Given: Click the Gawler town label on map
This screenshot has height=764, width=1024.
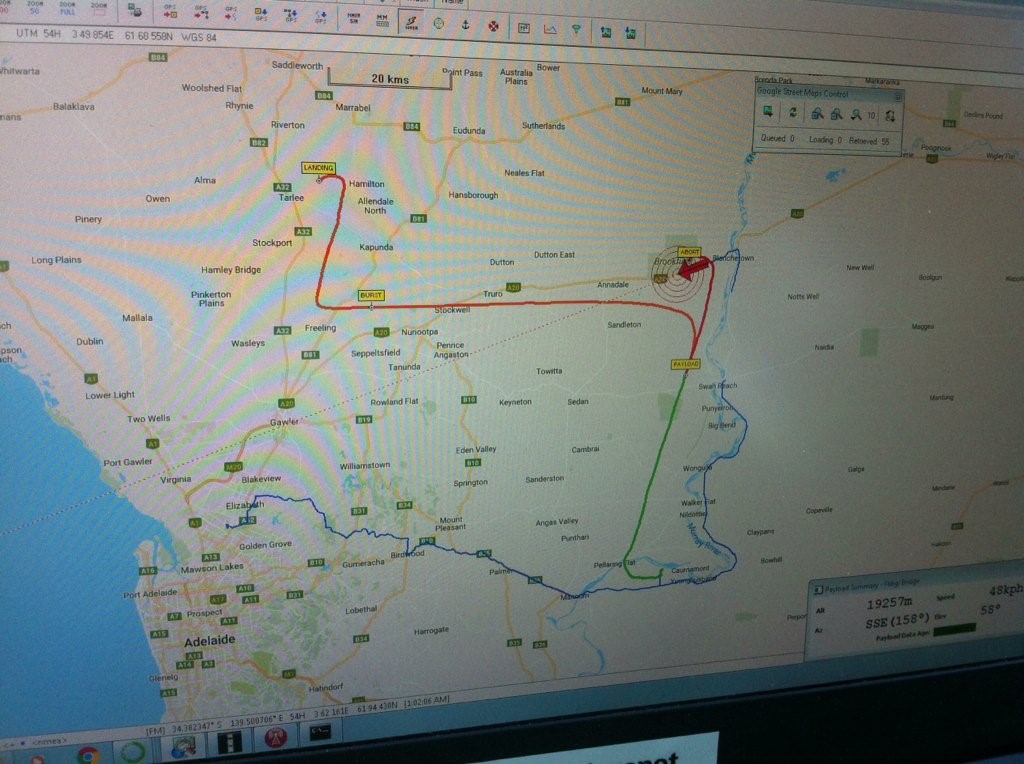Looking at the screenshot, I should 285,422.
